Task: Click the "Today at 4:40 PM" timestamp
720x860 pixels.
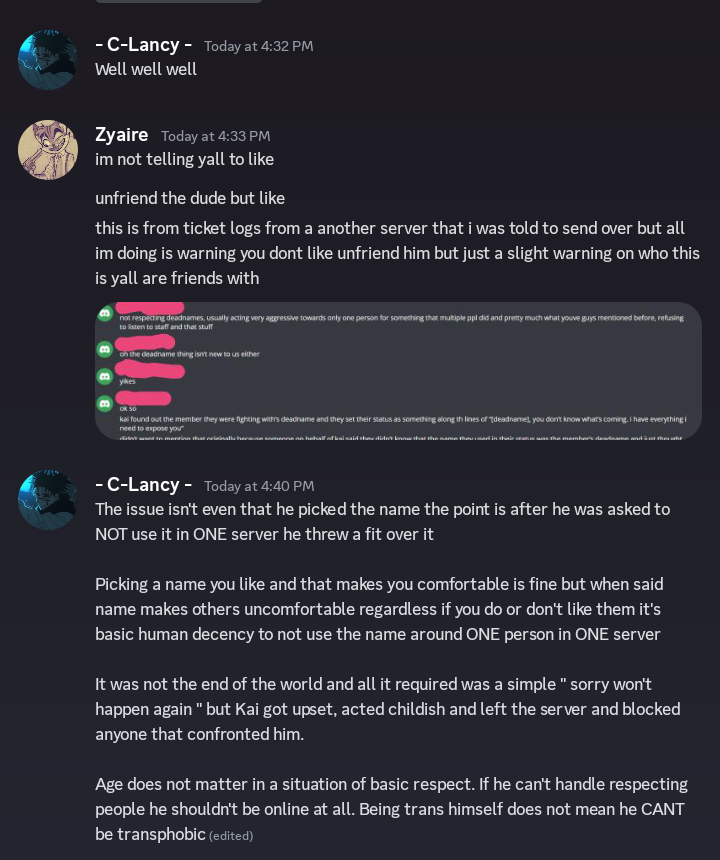Action: [x=258, y=486]
